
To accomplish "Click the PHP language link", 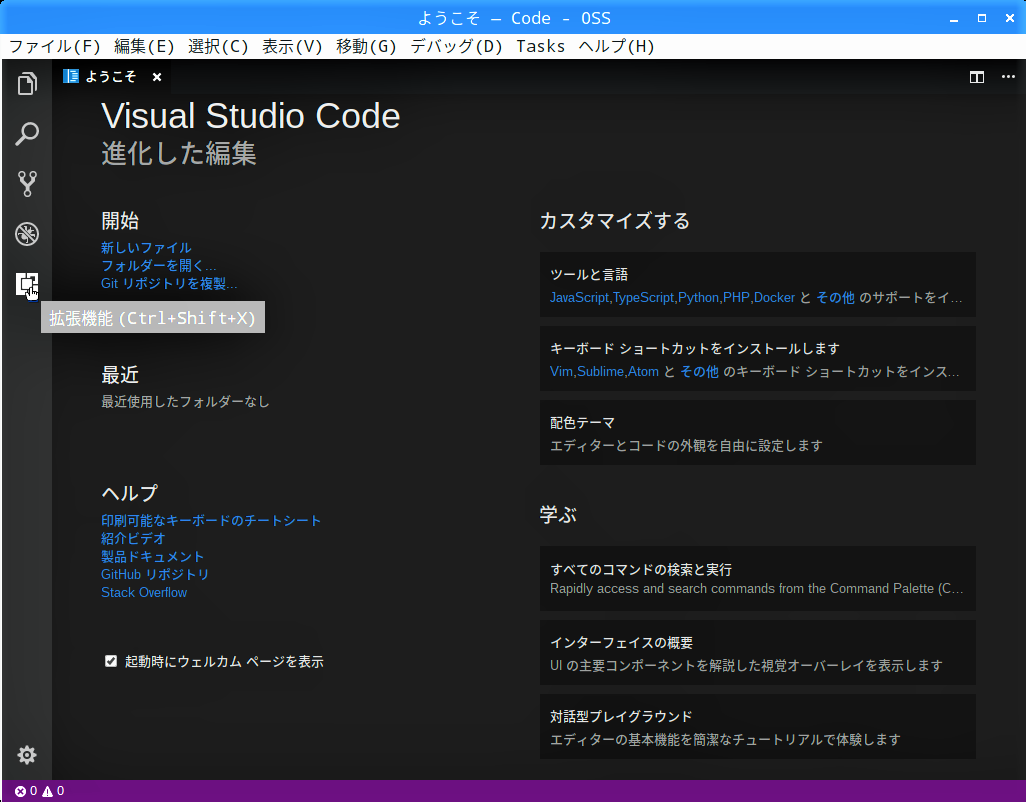I will pyautogui.click(x=736, y=298).
